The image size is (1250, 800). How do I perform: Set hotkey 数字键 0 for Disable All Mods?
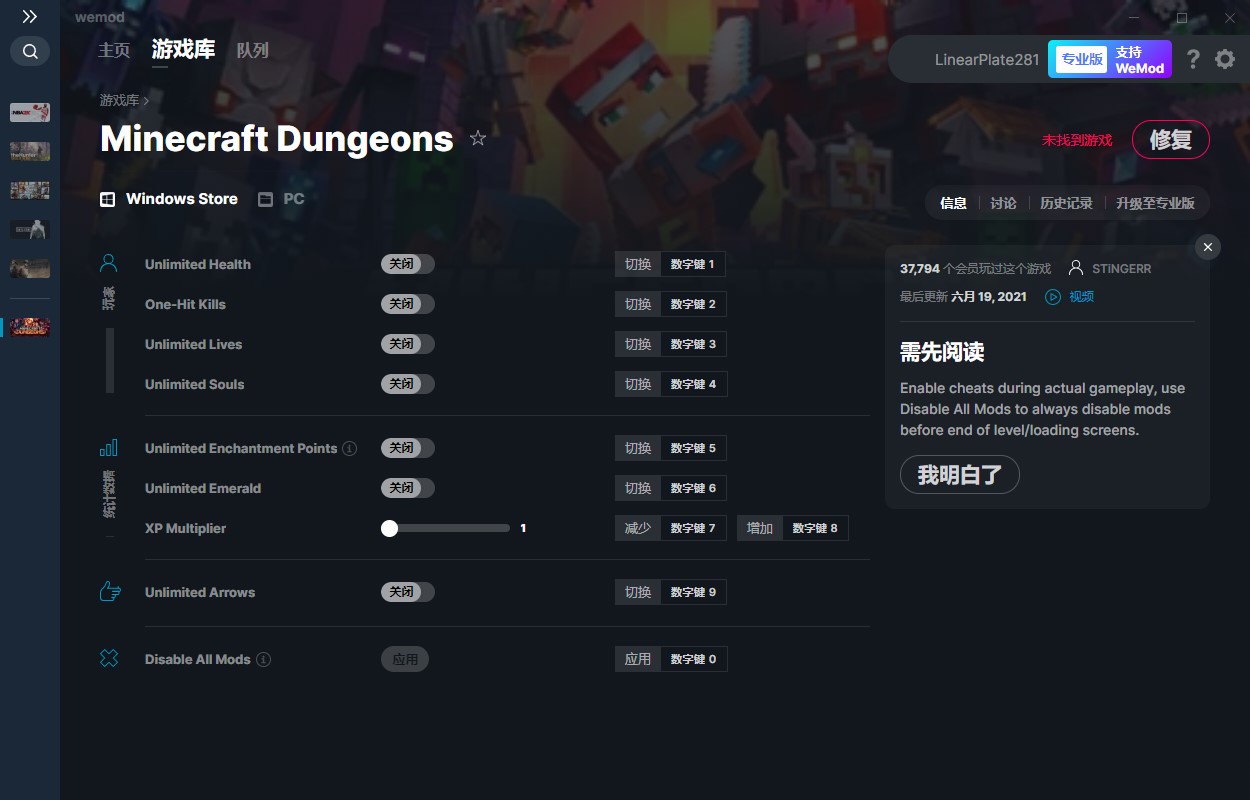pos(693,659)
